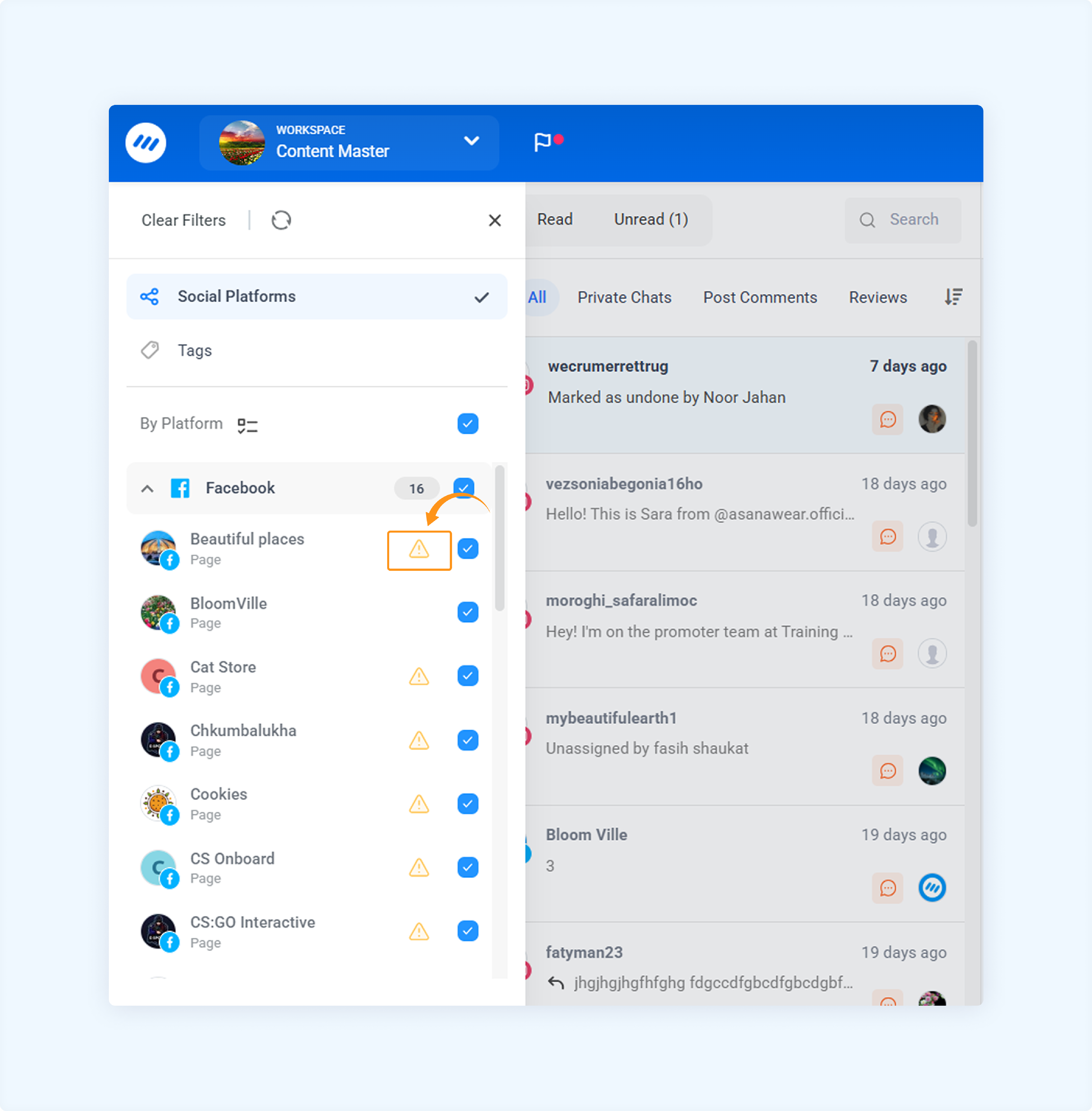Click the BloomVille page thumbnail
This screenshot has height=1111, width=1092.
click(158, 613)
